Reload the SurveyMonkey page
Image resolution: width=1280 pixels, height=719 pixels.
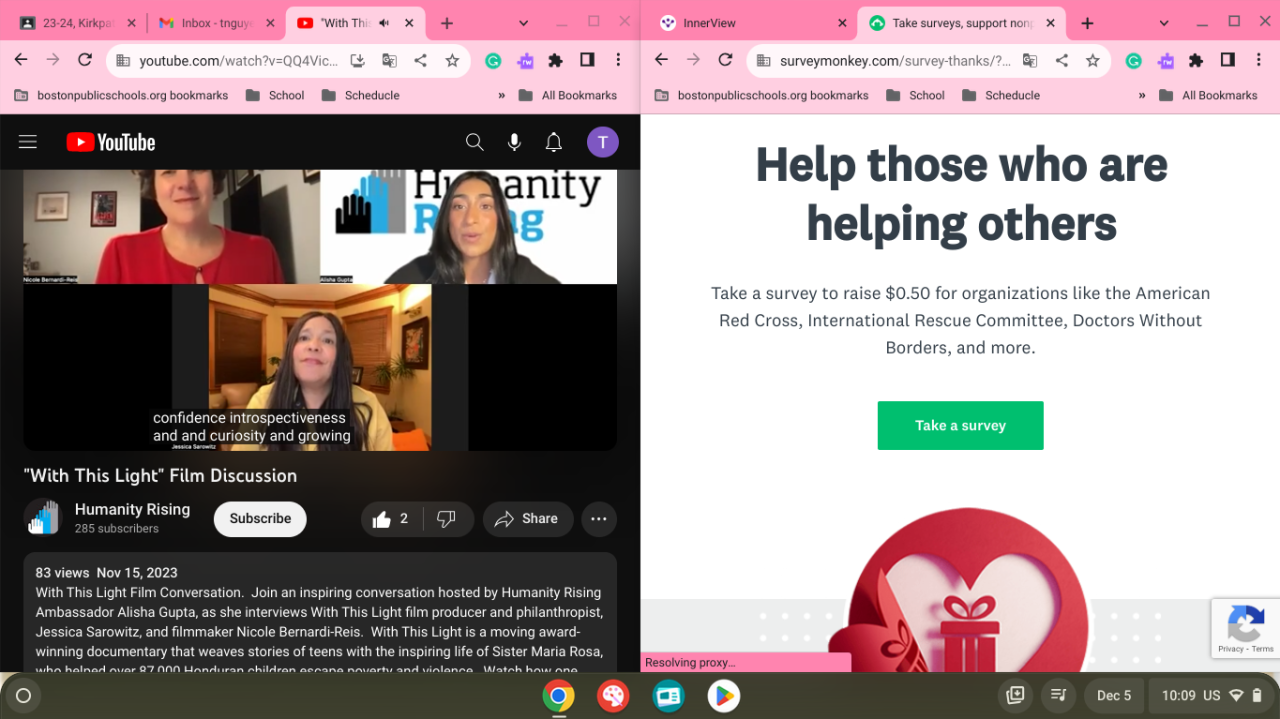tap(726, 60)
